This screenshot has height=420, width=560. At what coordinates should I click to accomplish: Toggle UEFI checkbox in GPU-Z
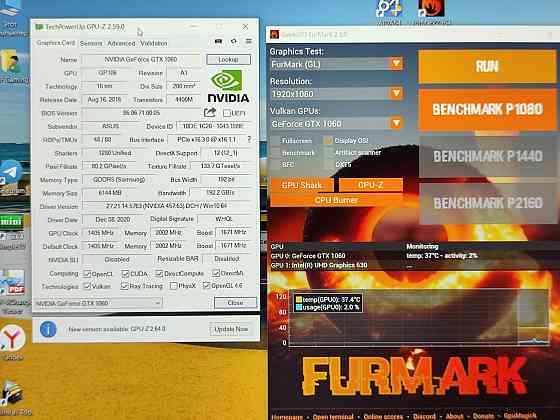click(x=226, y=113)
